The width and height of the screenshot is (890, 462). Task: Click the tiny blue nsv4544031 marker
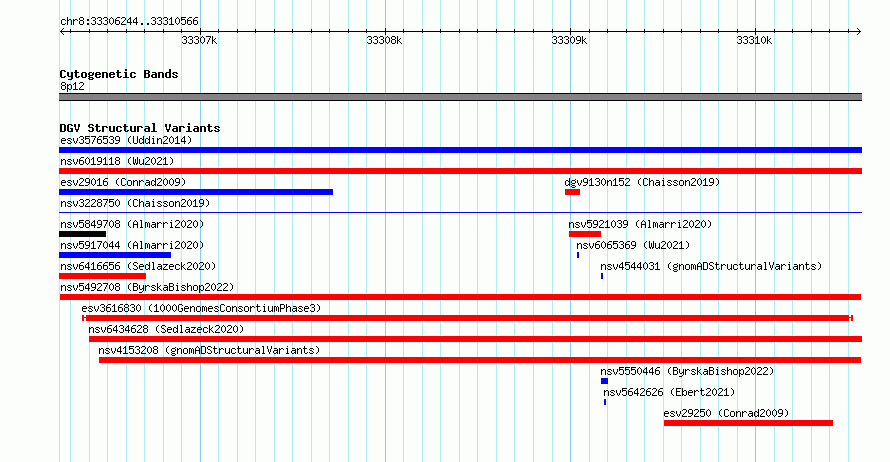(x=602, y=276)
